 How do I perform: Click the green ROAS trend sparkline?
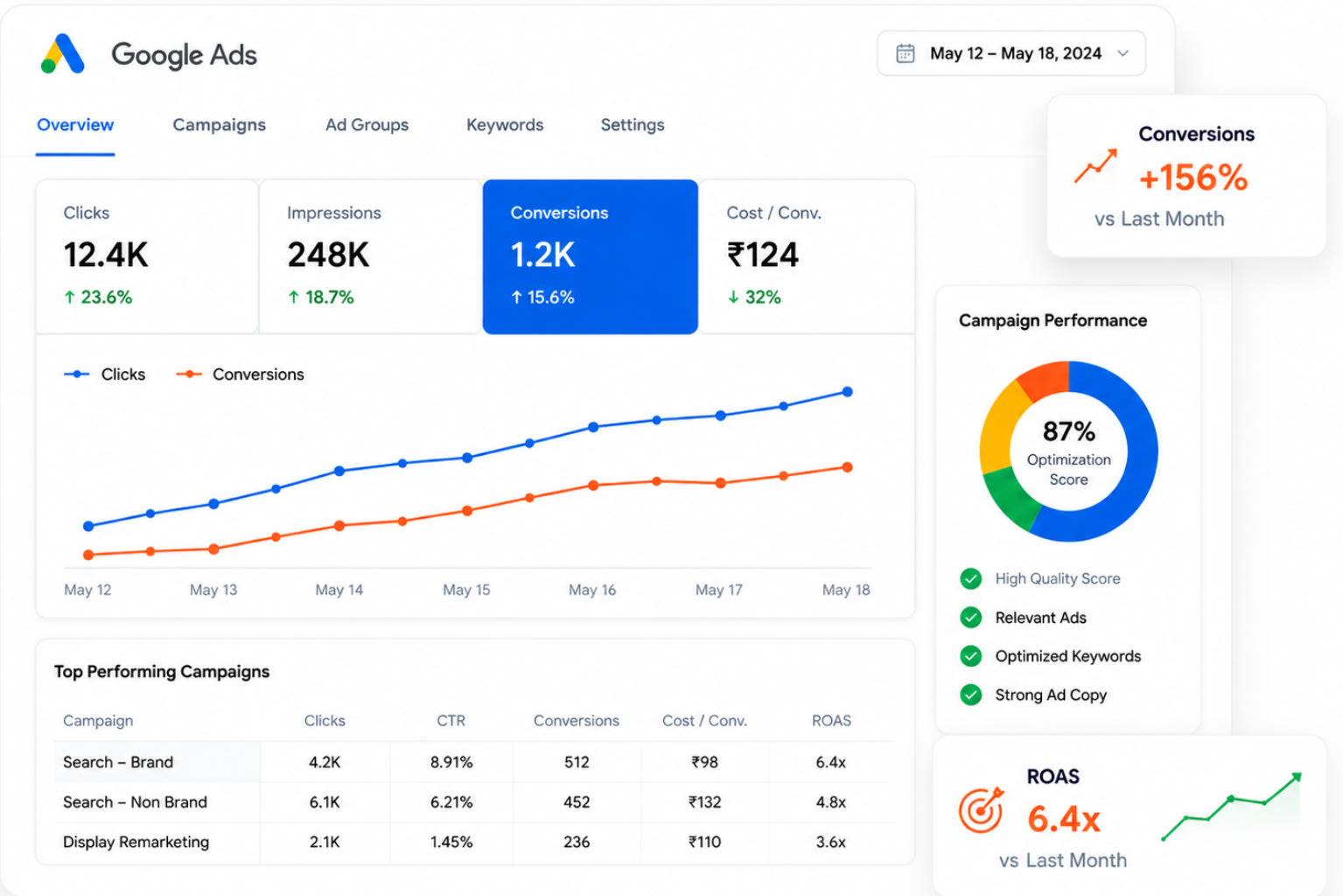[1232, 807]
